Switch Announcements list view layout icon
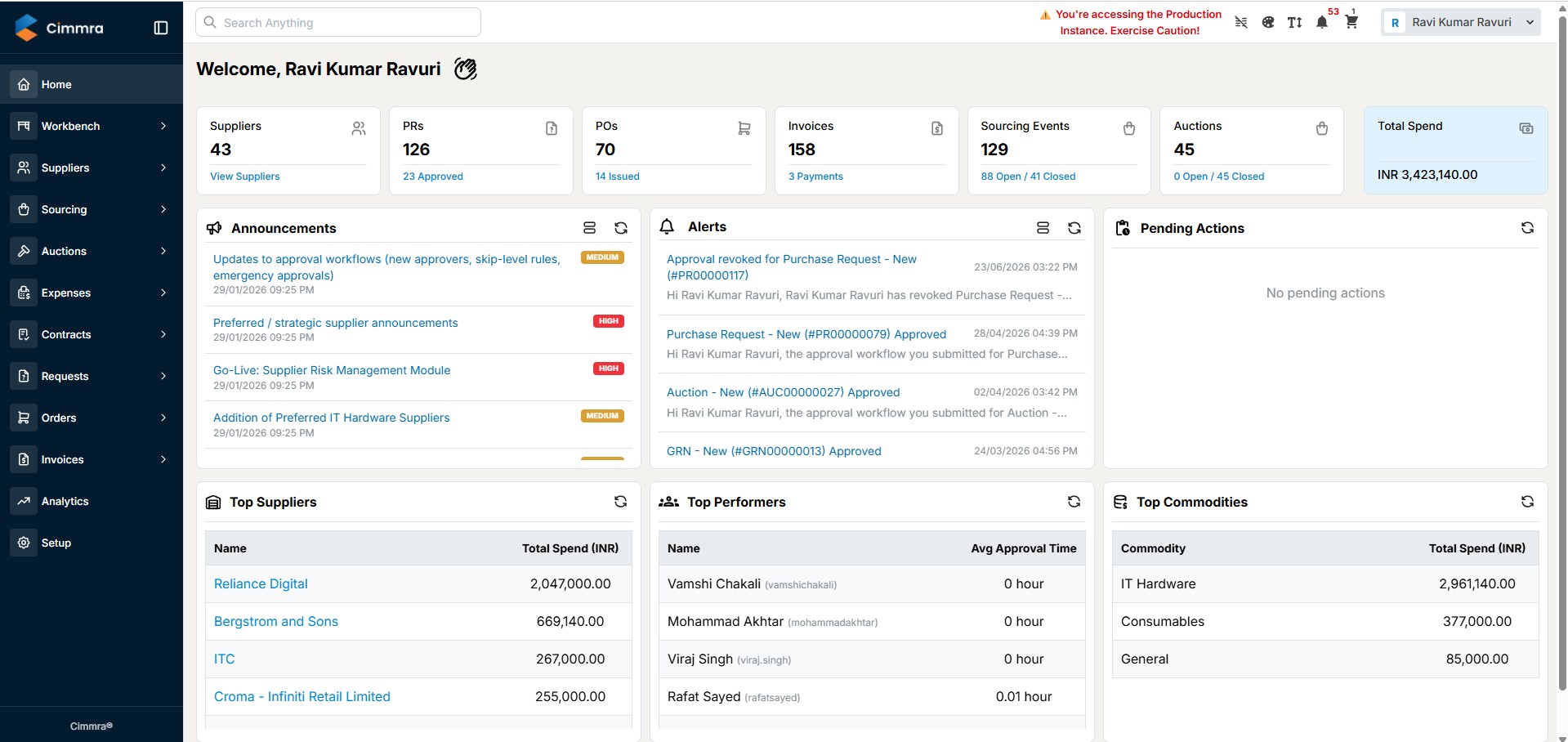 tap(589, 228)
